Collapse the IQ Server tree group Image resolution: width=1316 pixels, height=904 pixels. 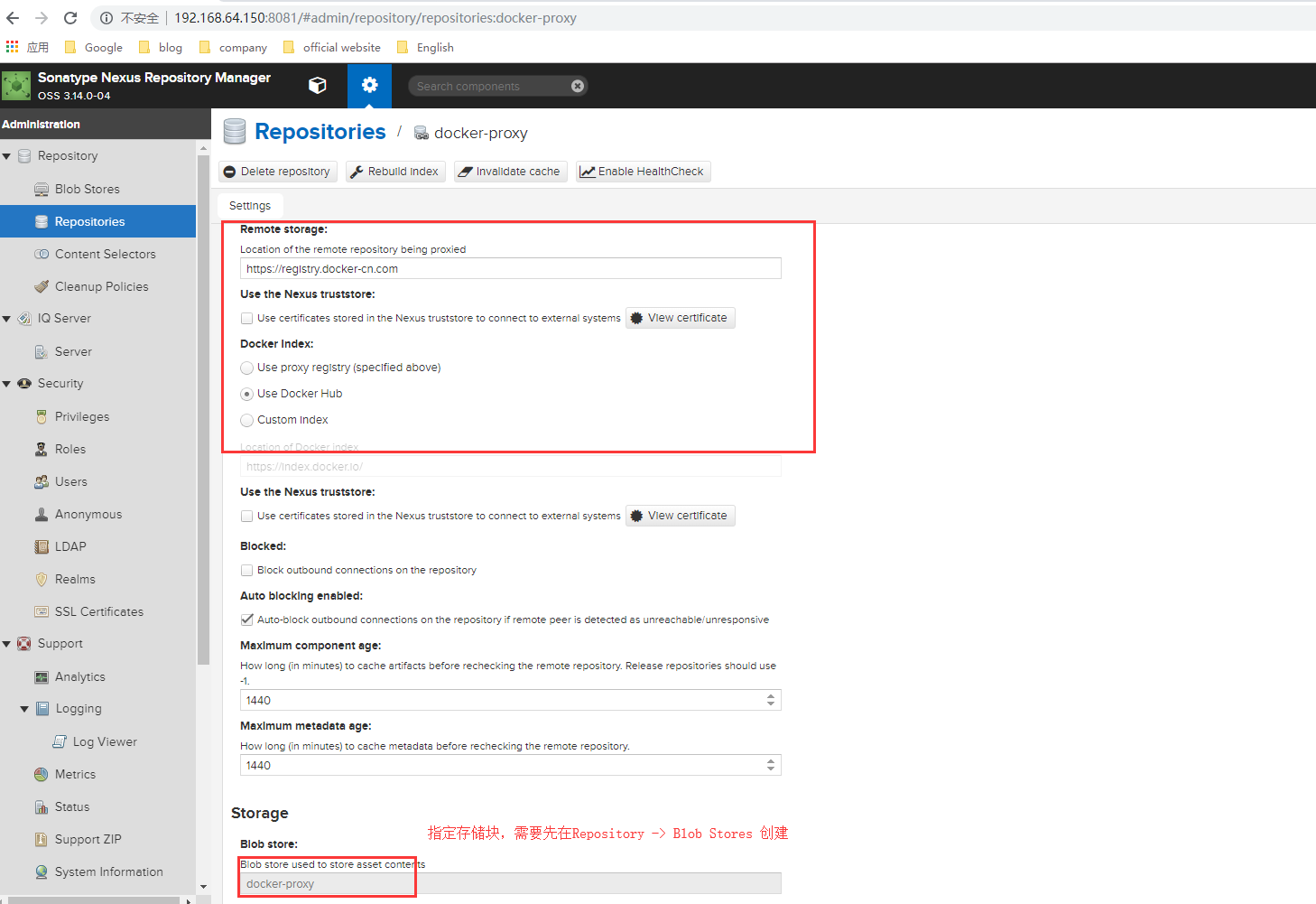coord(7,319)
